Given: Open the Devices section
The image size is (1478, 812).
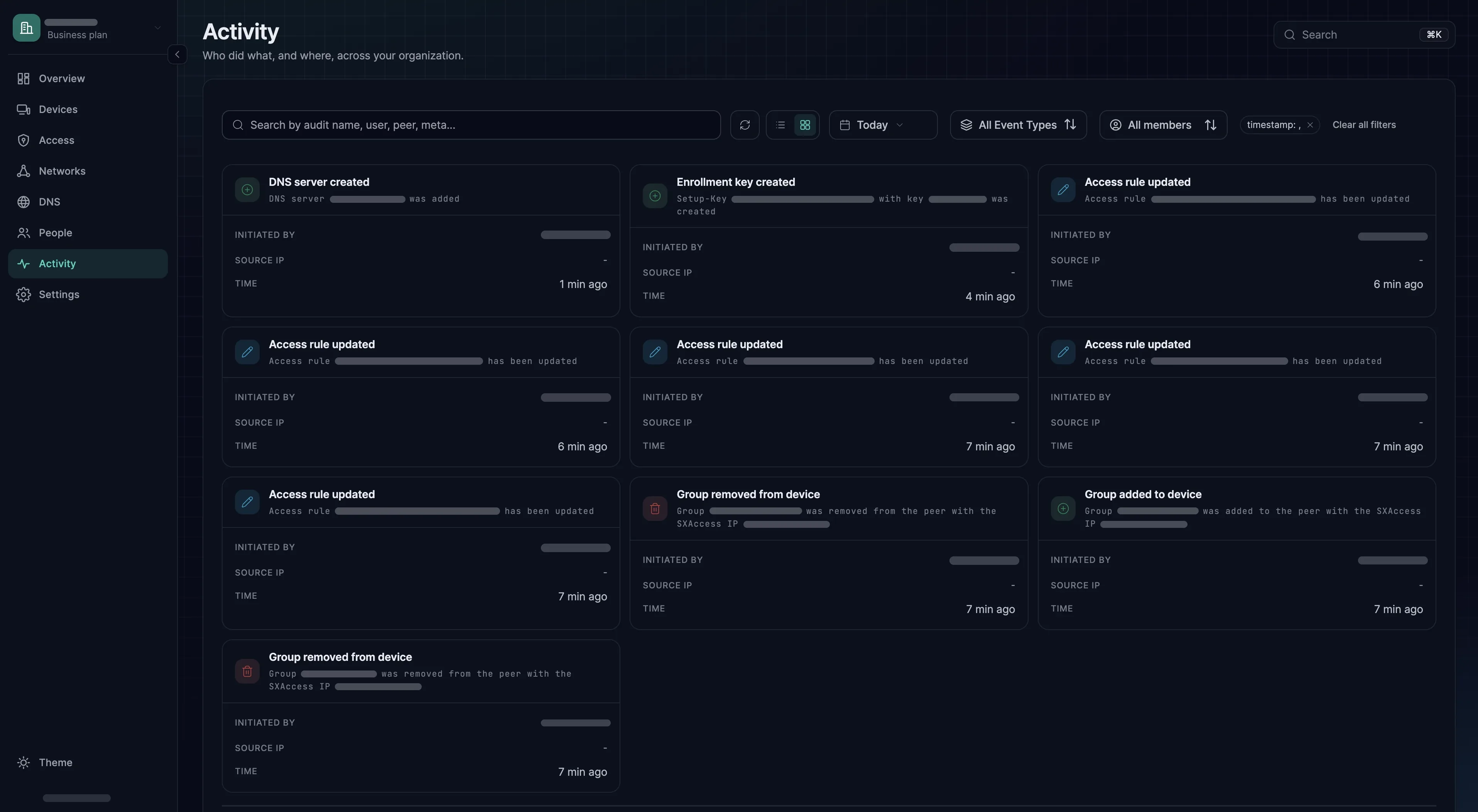Looking at the screenshot, I should [88, 110].
